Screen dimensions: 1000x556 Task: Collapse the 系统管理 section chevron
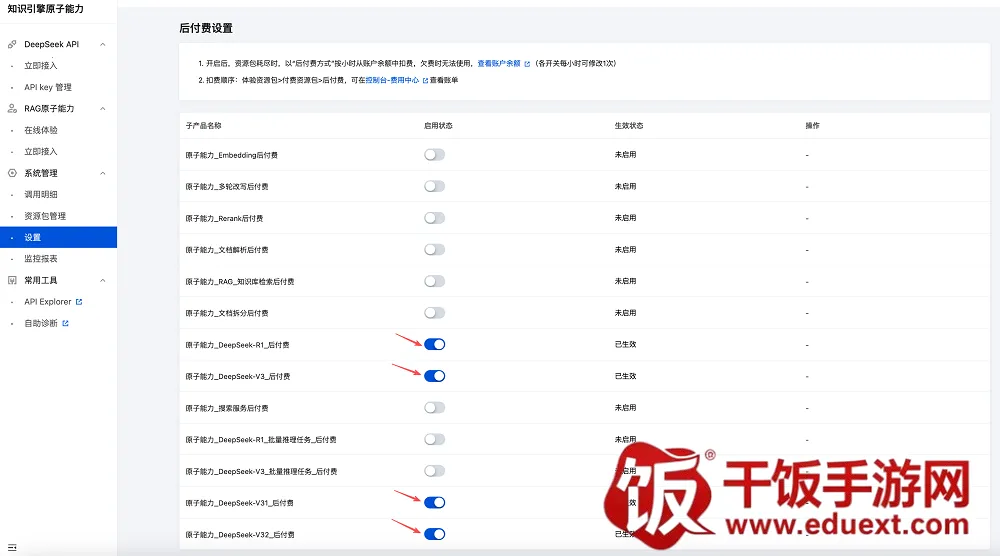pyautogui.click(x=103, y=173)
